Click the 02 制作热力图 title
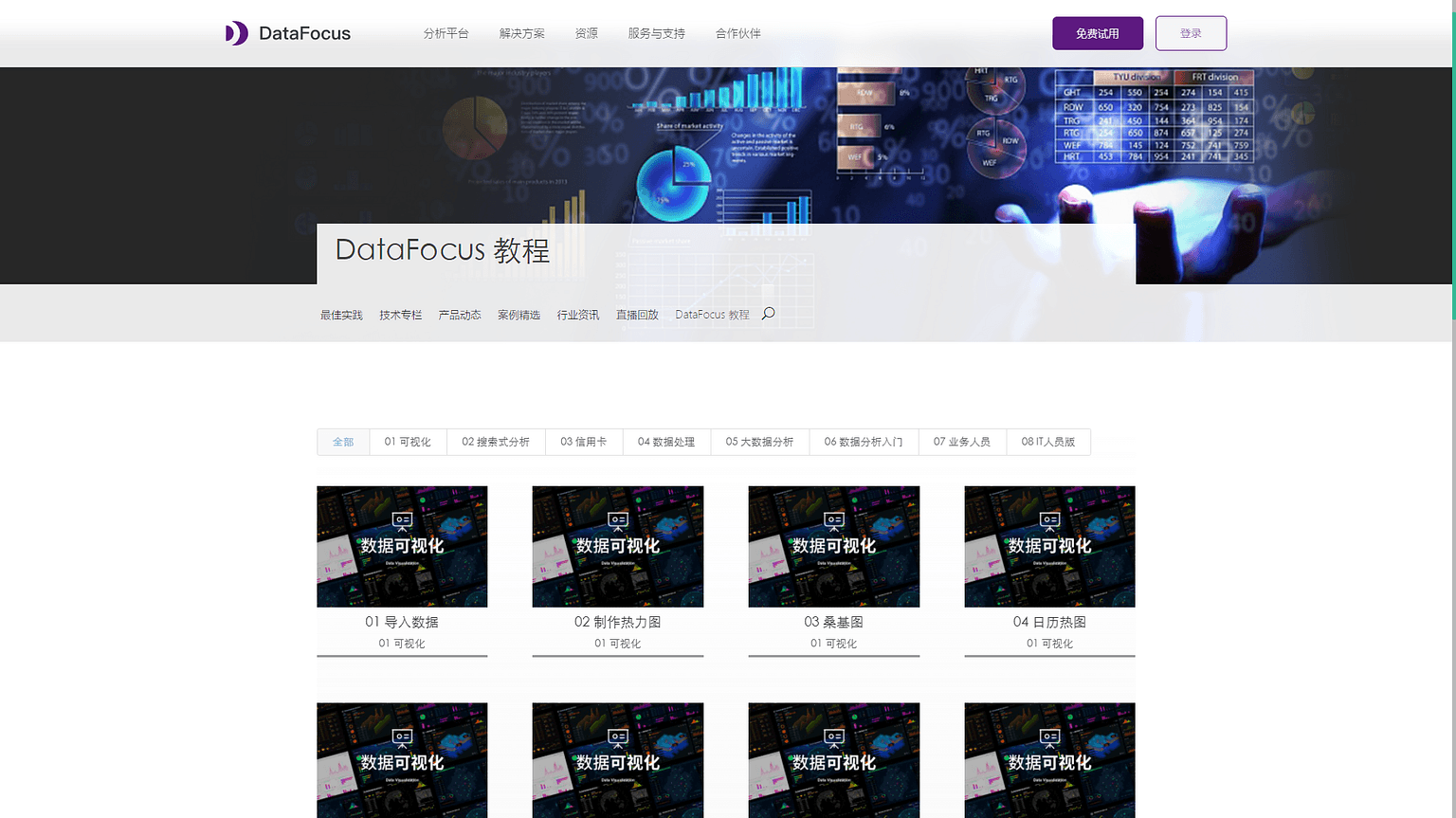This screenshot has height=818, width=1456. tap(618, 622)
